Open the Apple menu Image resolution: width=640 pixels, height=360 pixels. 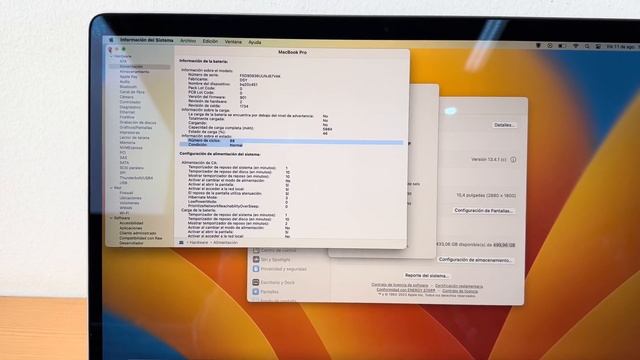click(111, 40)
